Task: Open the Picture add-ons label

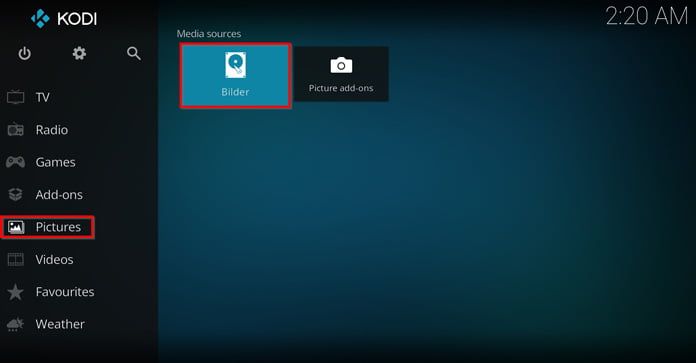Action: coord(341,88)
